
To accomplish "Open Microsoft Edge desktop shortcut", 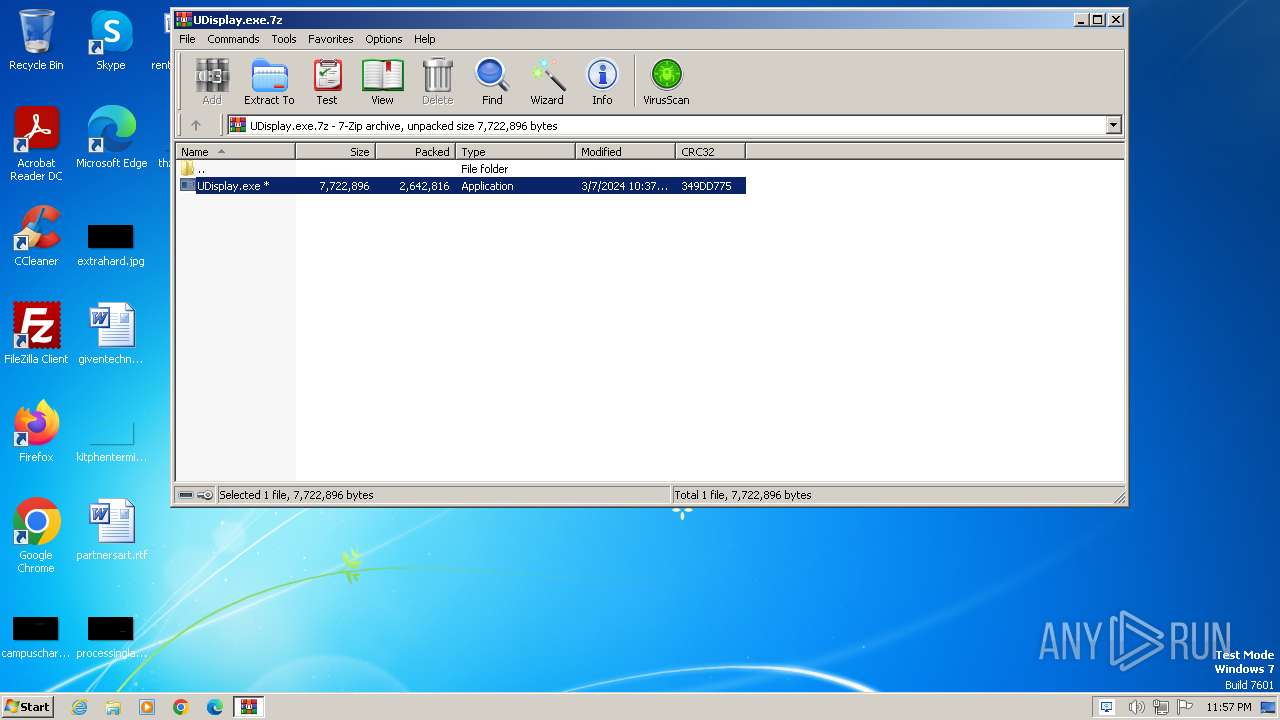I will [111, 138].
